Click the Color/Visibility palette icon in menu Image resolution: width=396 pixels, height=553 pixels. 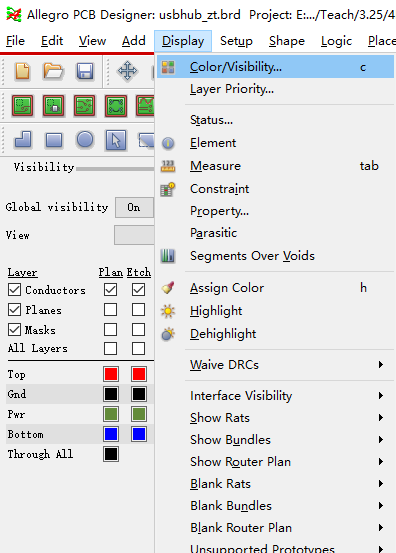[168, 67]
